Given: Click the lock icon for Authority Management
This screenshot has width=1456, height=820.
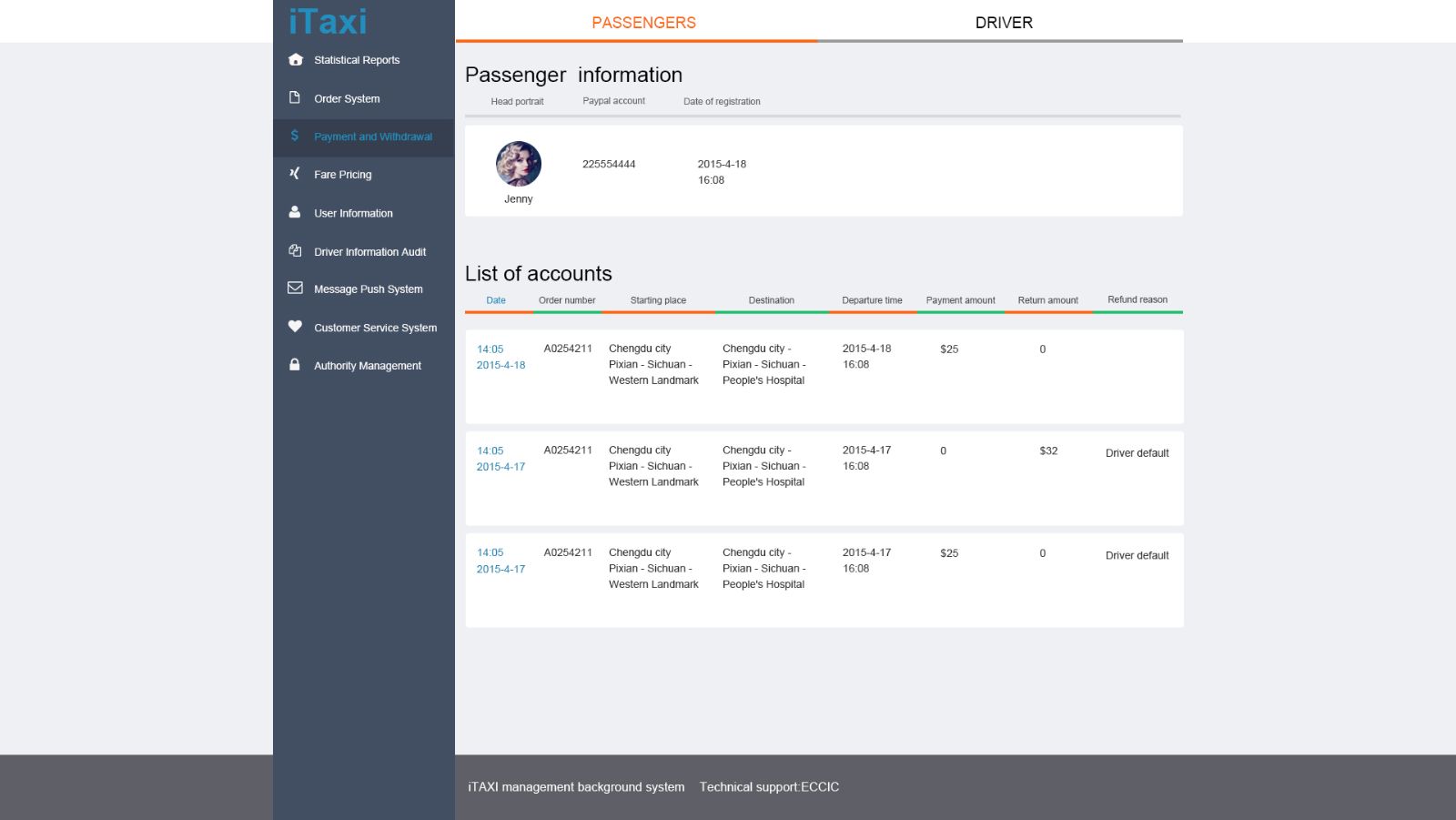Looking at the screenshot, I should (295, 365).
